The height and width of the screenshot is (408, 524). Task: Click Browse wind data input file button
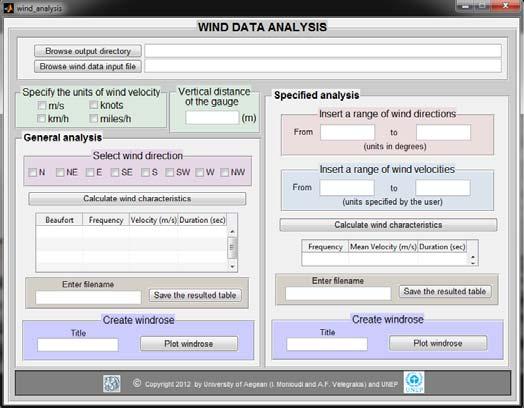88,66
